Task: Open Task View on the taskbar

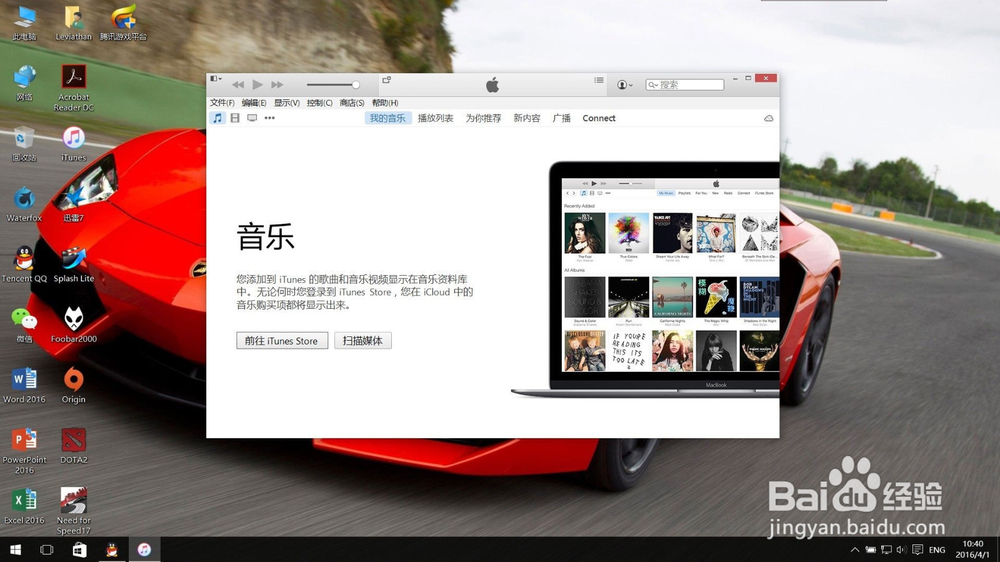Action: click(47, 549)
